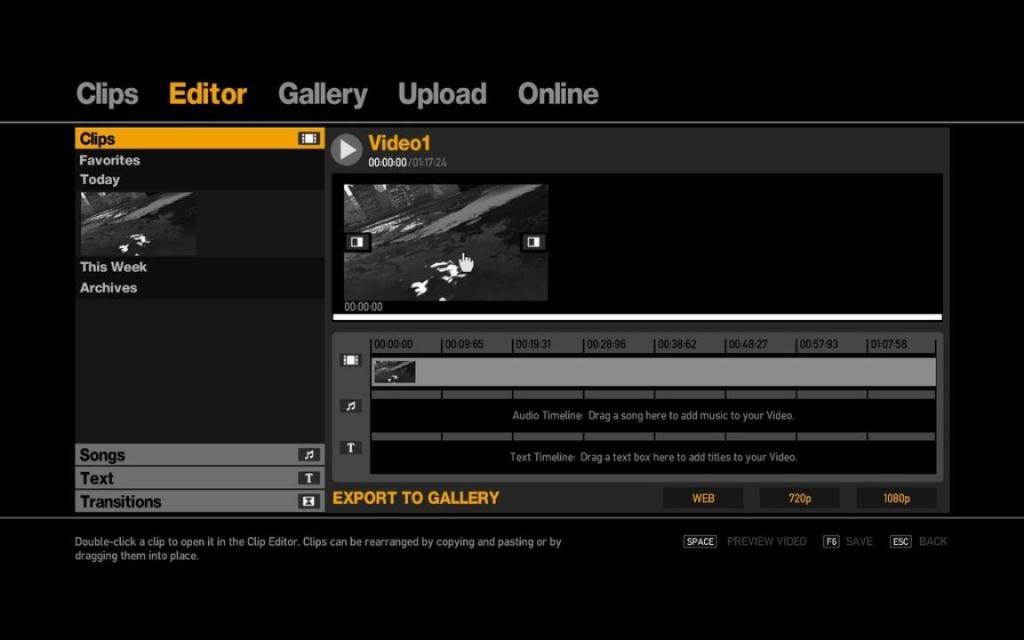Click the T icon in Text row

pyautogui.click(x=310, y=478)
